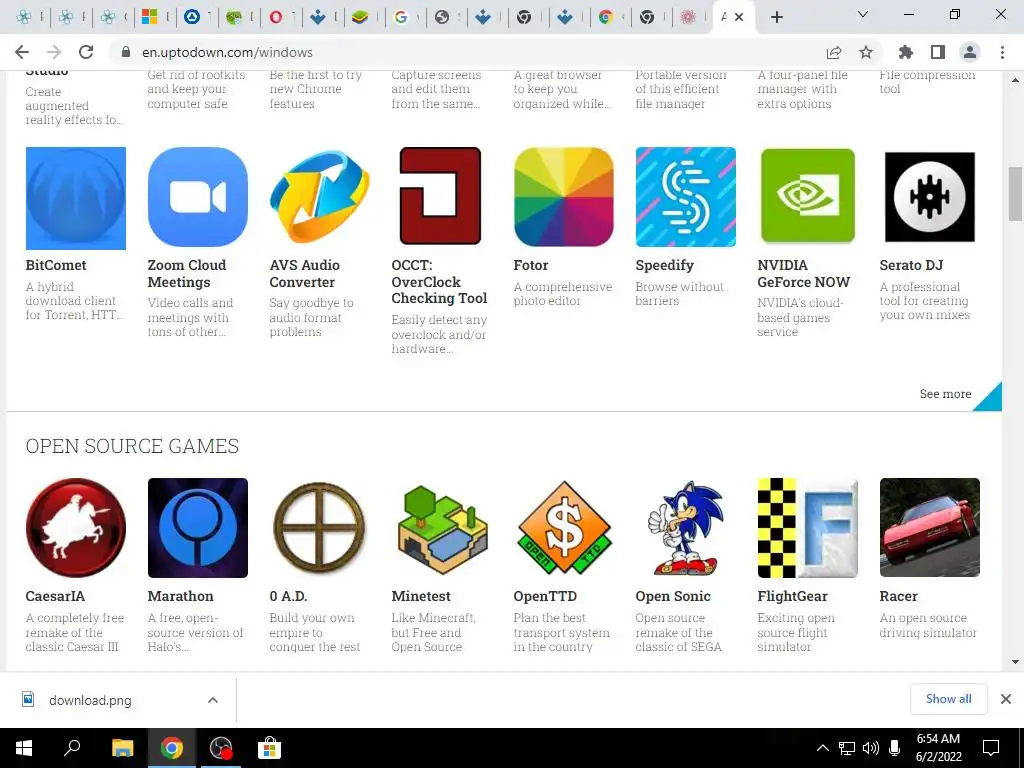
Task: Open the Chrome profile avatar
Action: [x=970, y=52]
